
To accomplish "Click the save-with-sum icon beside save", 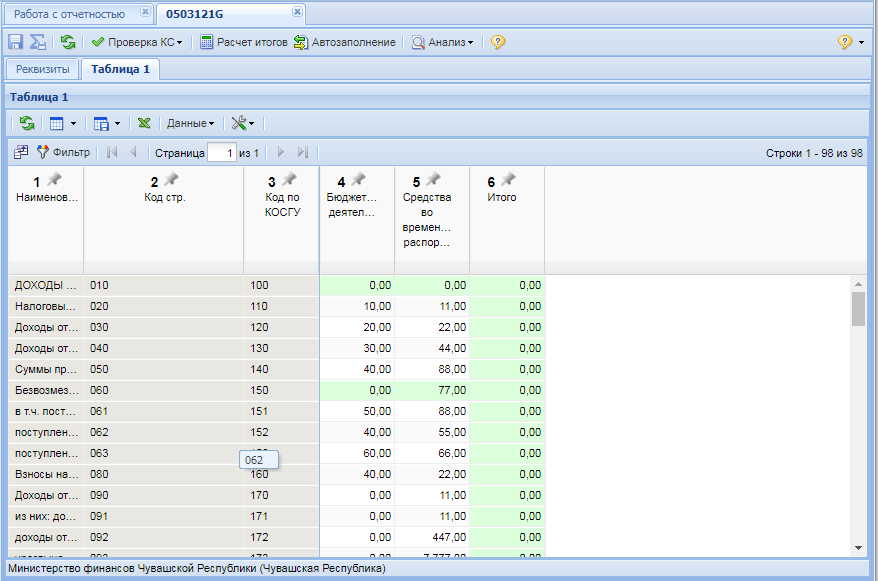I will pyautogui.click(x=38, y=42).
